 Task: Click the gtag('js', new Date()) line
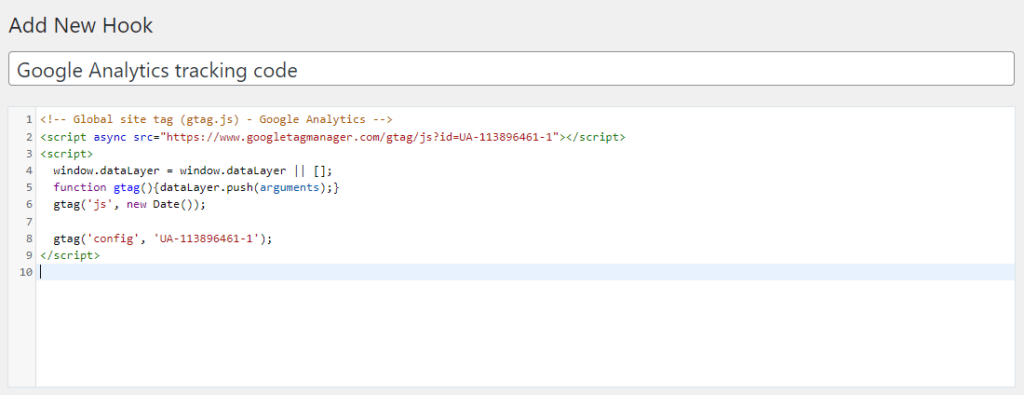pos(129,204)
